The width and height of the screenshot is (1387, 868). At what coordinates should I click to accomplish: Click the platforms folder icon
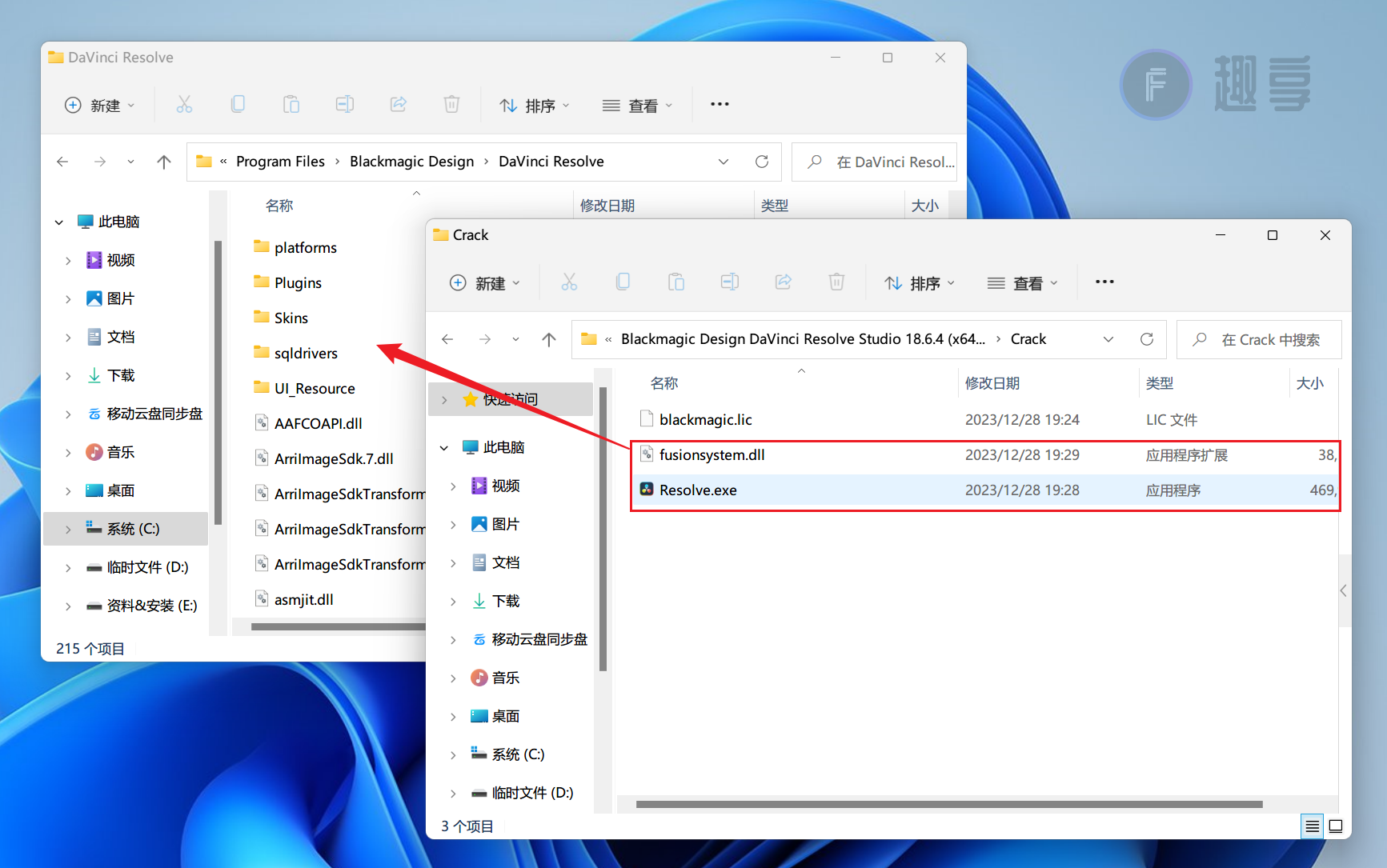(x=262, y=246)
